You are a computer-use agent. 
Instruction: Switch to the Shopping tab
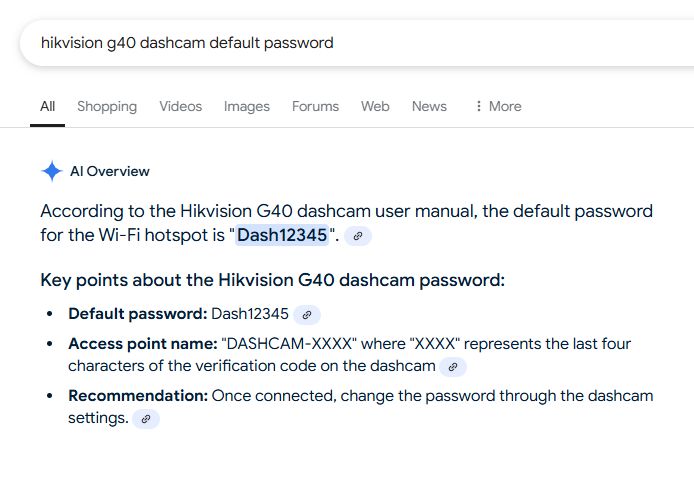[x=107, y=106]
